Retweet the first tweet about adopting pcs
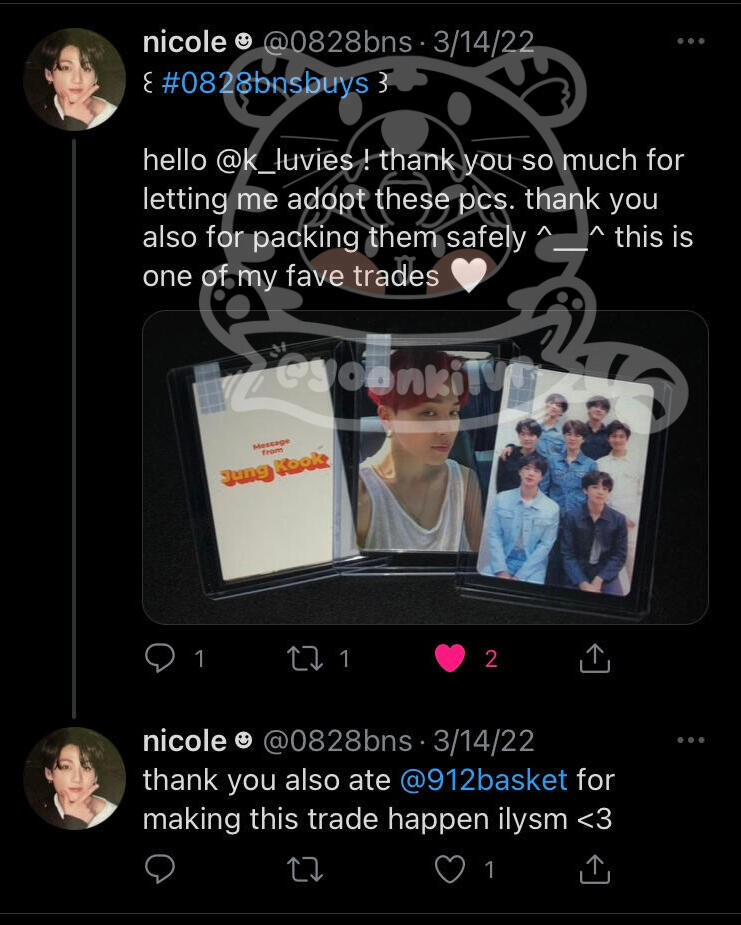The image size is (741, 925). tap(304, 658)
